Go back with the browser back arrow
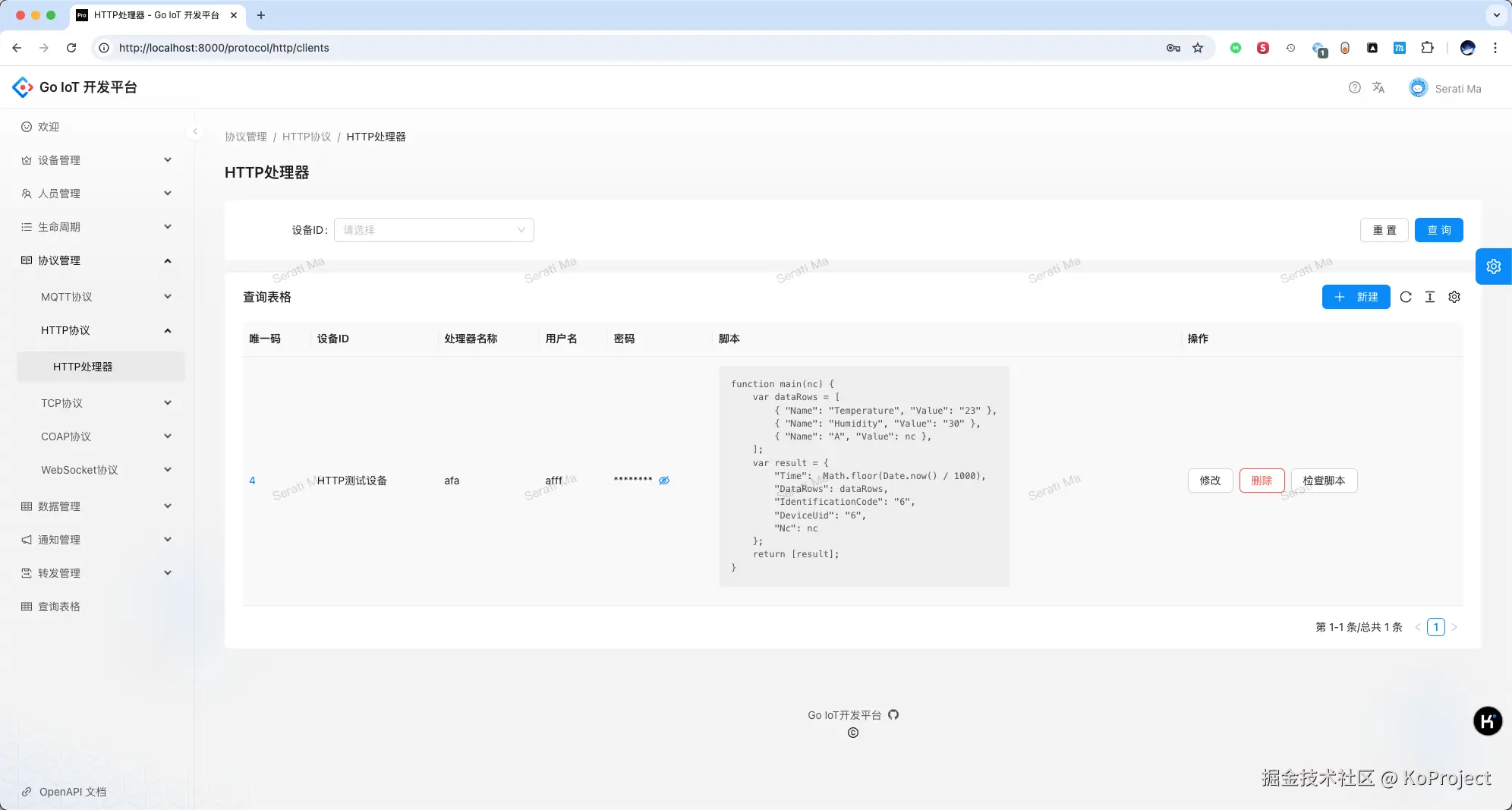This screenshot has width=1512, height=810. pyautogui.click(x=17, y=48)
